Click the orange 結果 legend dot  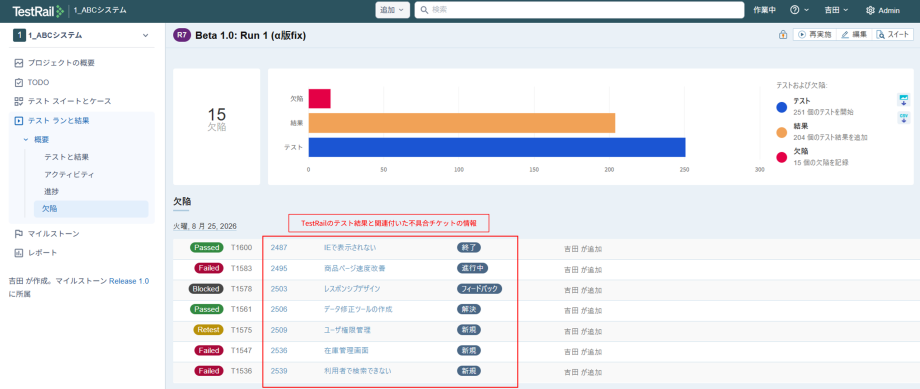tap(782, 132)
